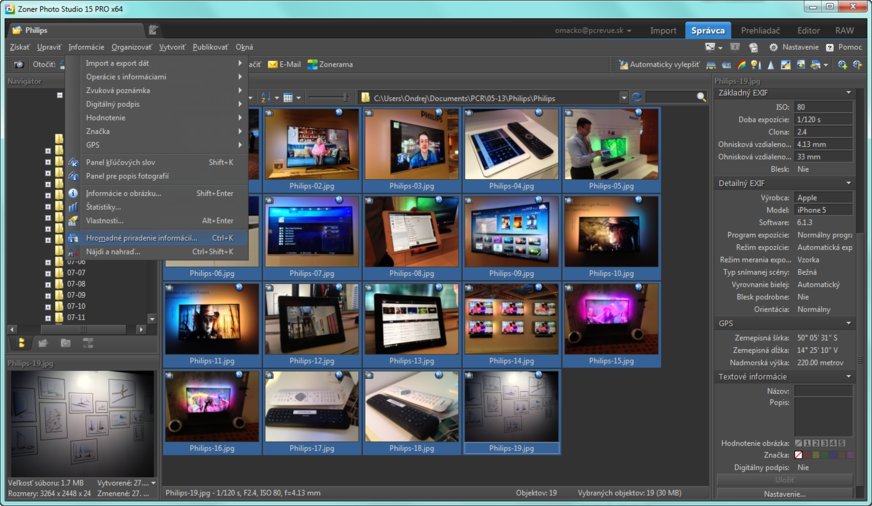872x506 pixels.
Task: Select folder tree view icon below Navigátor
Action: [21, 342]
